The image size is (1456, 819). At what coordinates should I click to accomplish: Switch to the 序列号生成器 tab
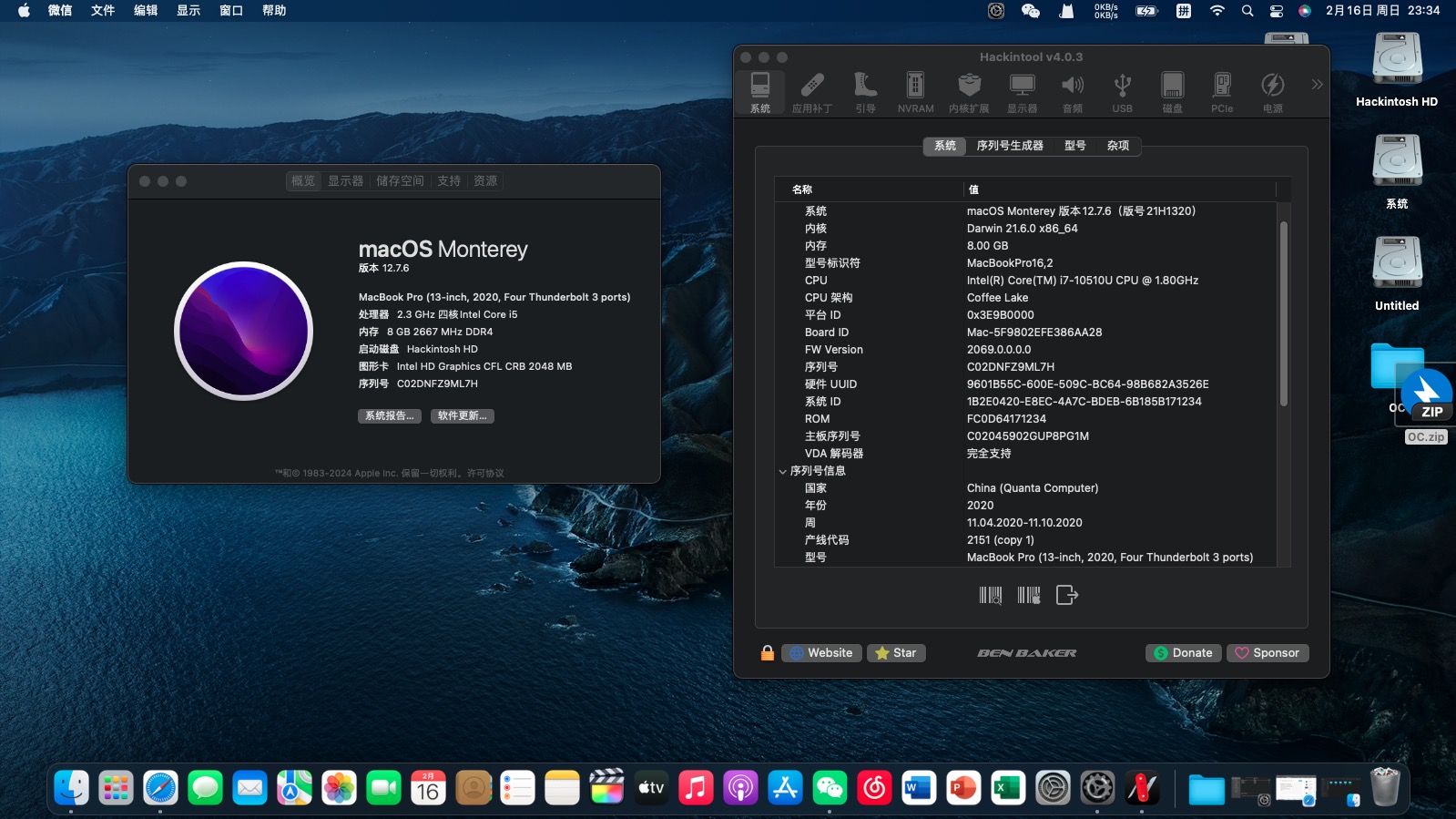1010,146
